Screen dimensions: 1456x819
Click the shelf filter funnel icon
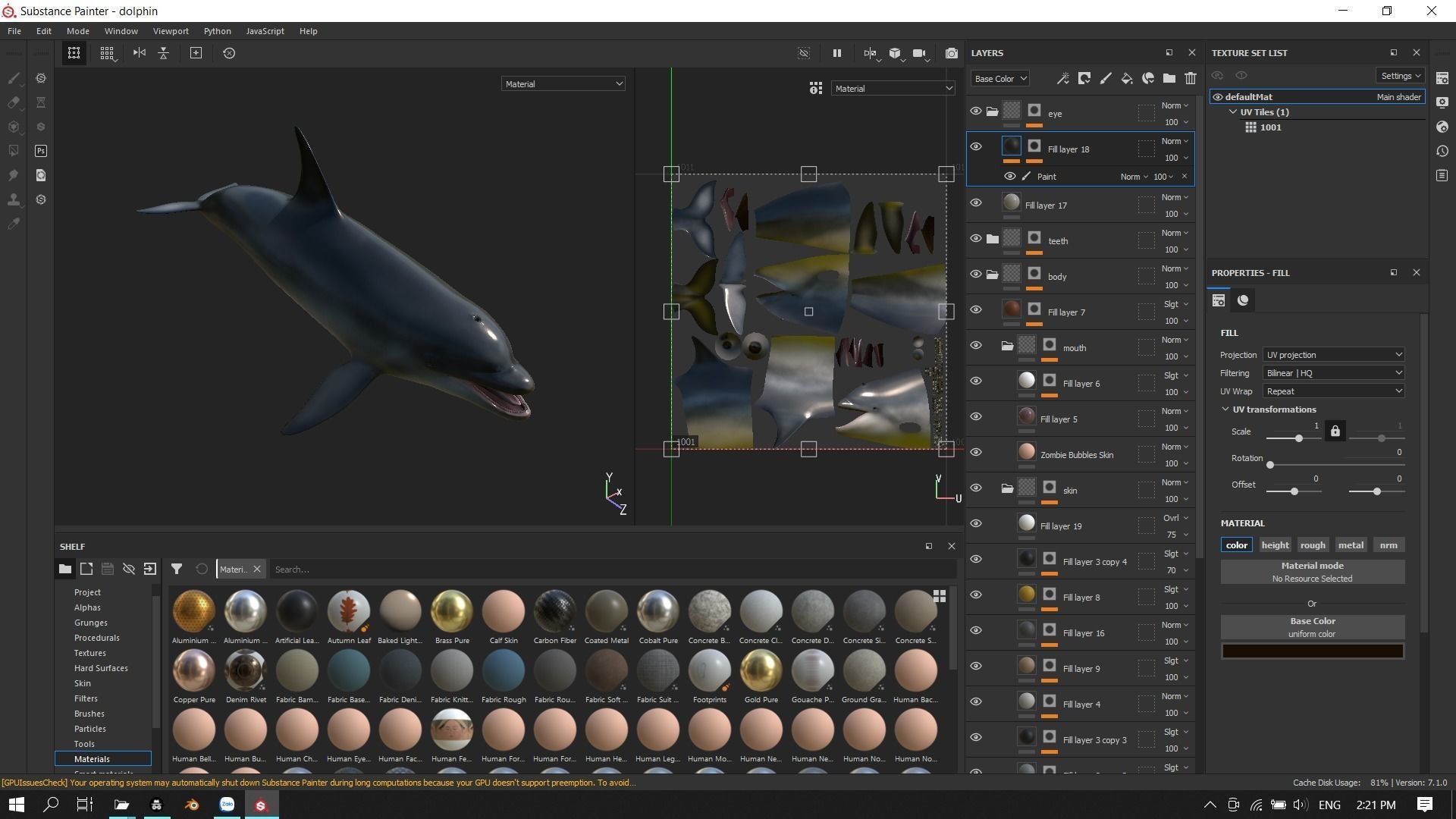(x=177, y=569)
